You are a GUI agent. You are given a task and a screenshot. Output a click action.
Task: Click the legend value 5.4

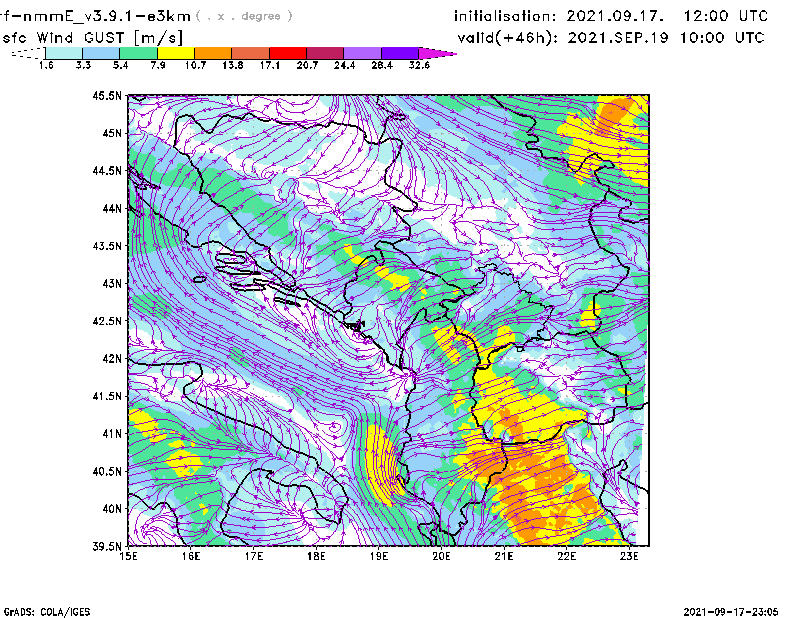pos(120,65)
